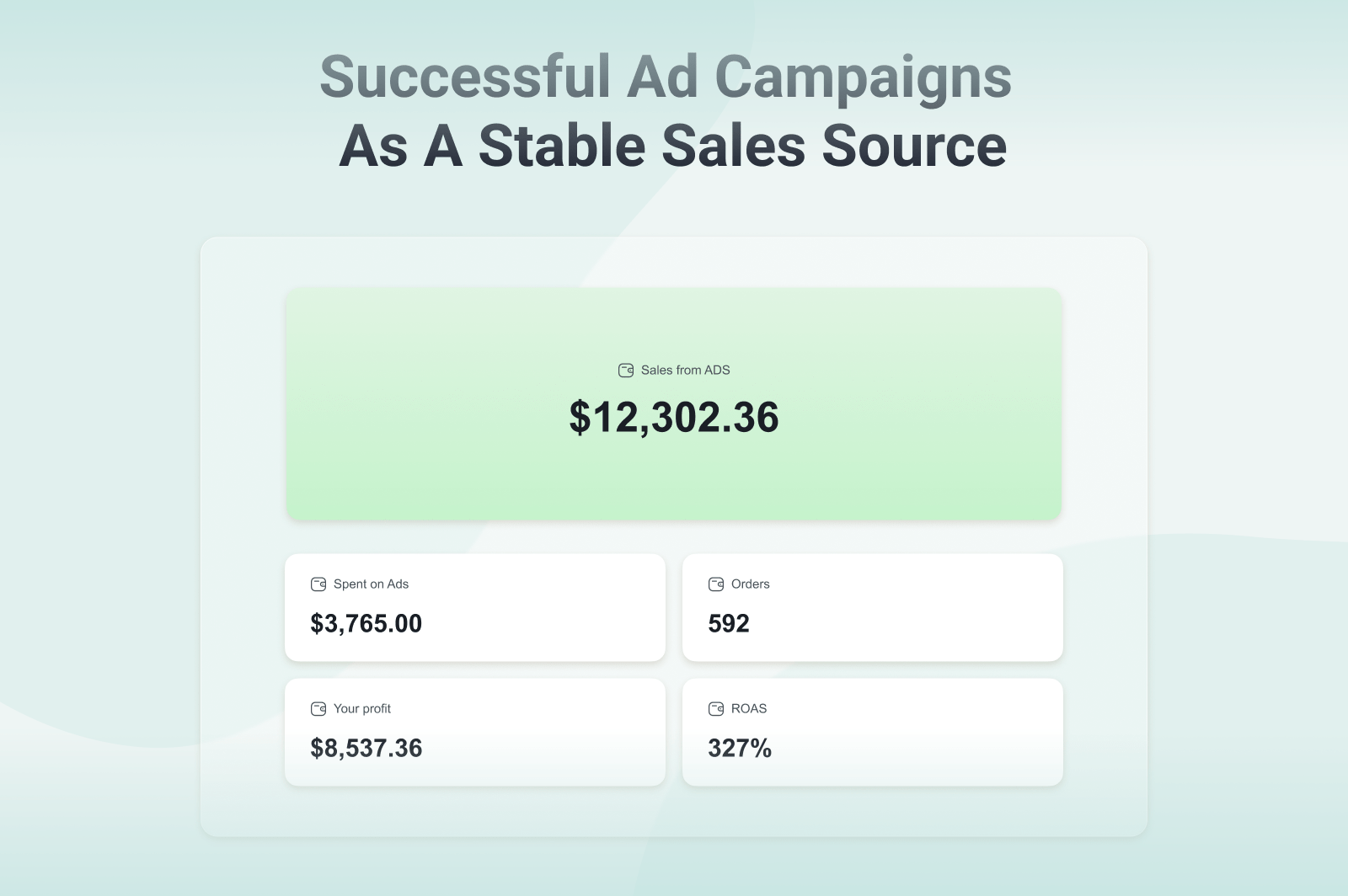Click the wallet icon next to Orders

[716, 584]
